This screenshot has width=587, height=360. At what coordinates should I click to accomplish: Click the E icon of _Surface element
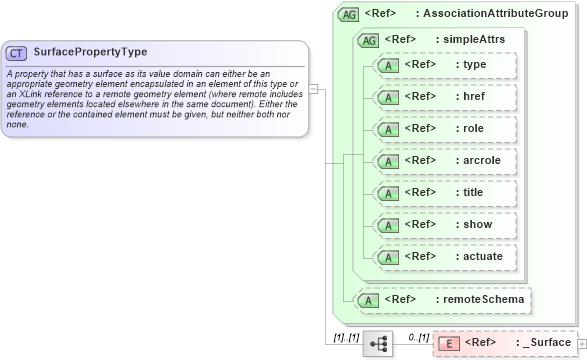[449, 344]
